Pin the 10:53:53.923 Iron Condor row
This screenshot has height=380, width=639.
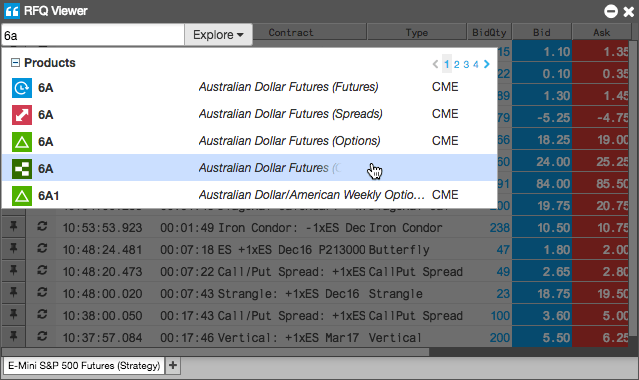(13, 226)
